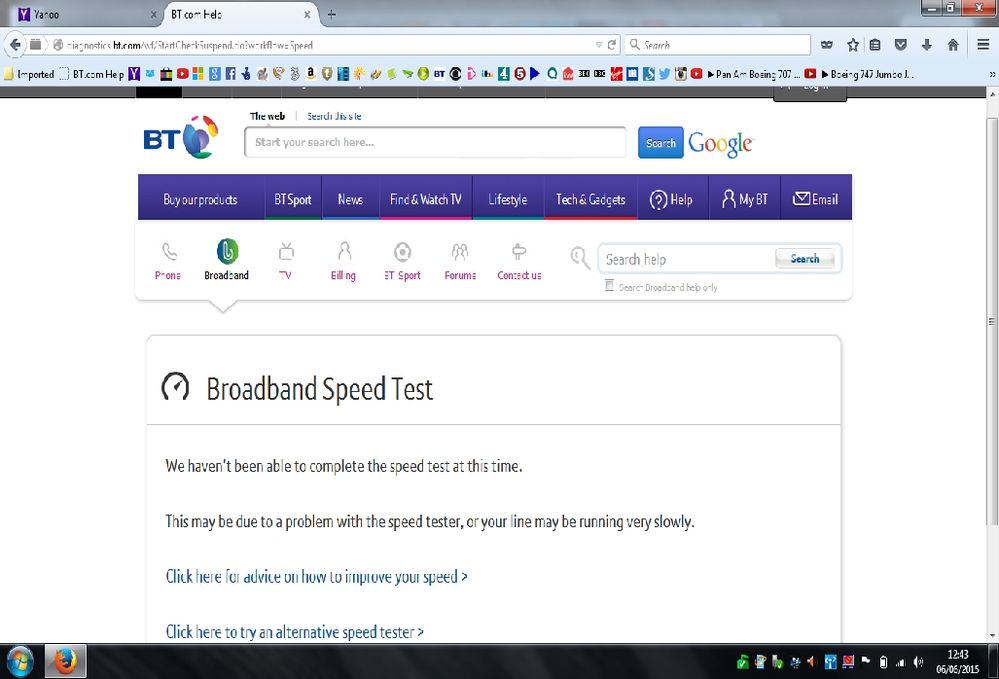Viewport: 999px width, 679px height.
Task: Click the Firefox toolbar Search box
Action: [x=718, y=45]
